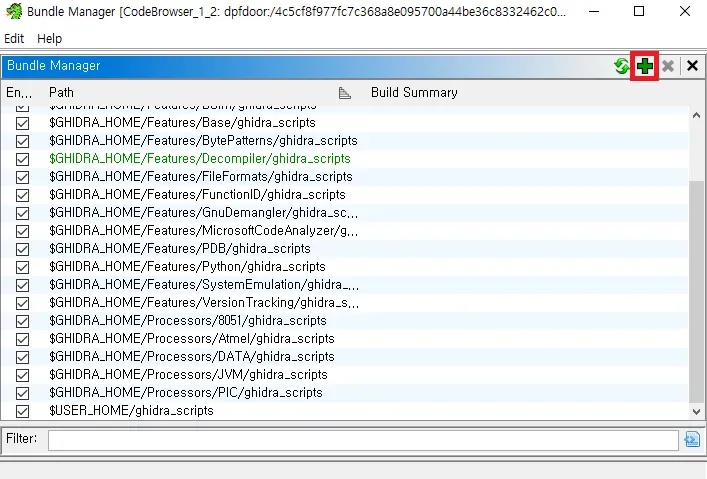Toggle checkbox for SystemEmulation bundle
The height and width of the screenshot is (479, 707).
click(x=22, y=286)
